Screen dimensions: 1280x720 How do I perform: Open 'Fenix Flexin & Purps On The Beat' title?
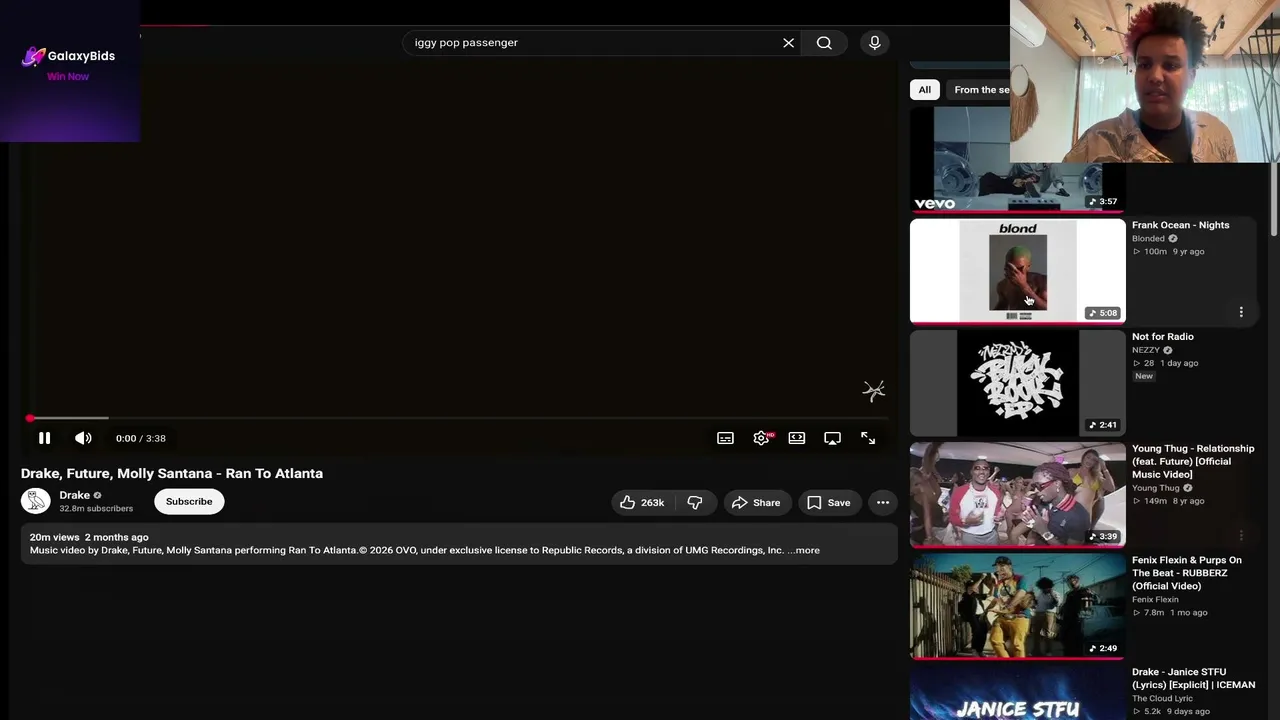[1186, 573]
